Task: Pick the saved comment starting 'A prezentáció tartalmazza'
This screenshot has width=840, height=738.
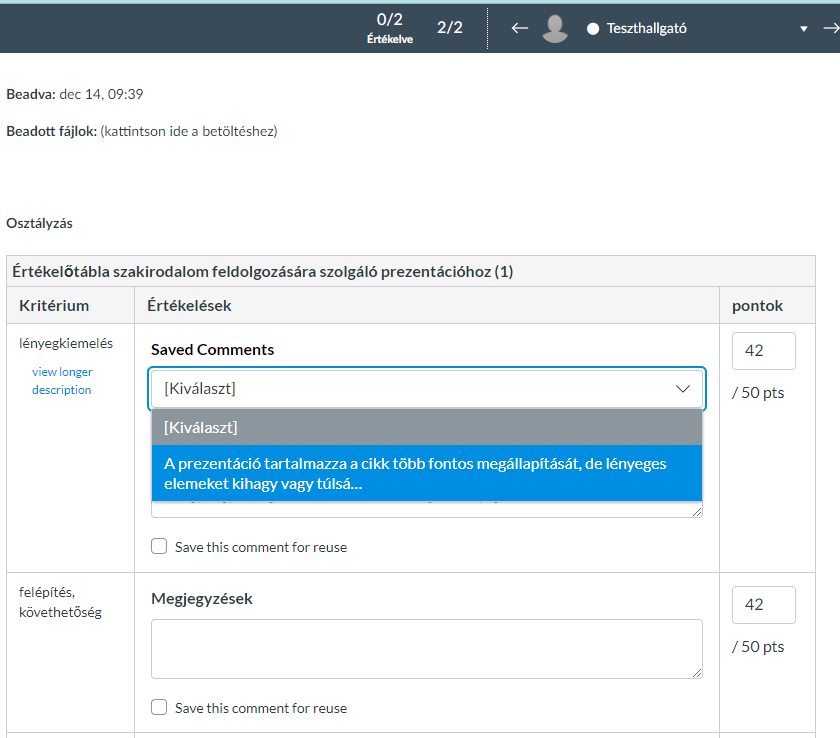Action: pyautogui.click(x=426, y=473)
